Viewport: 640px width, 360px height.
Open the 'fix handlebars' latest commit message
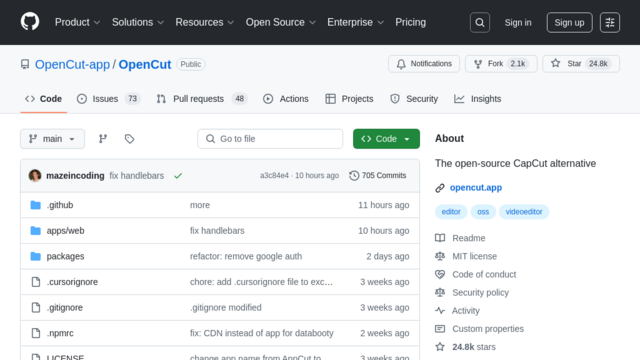(137, 176)
